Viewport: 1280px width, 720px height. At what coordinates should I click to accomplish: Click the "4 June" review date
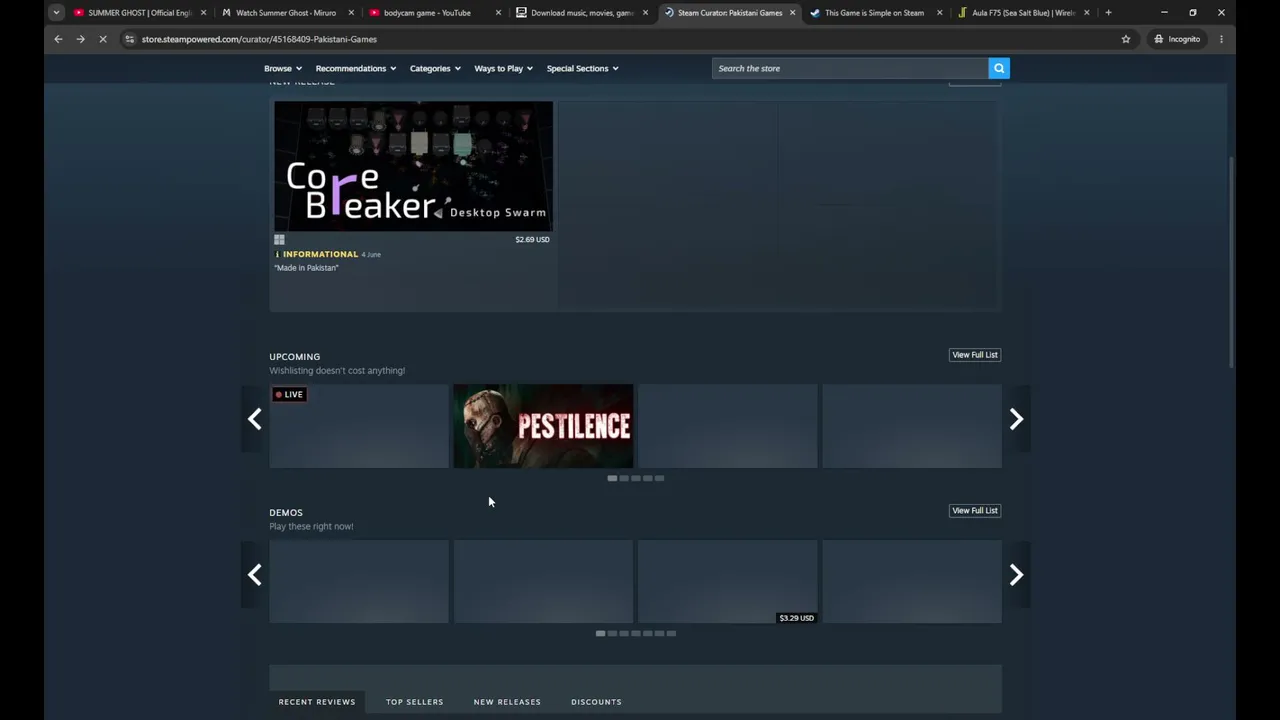(371, 255)
